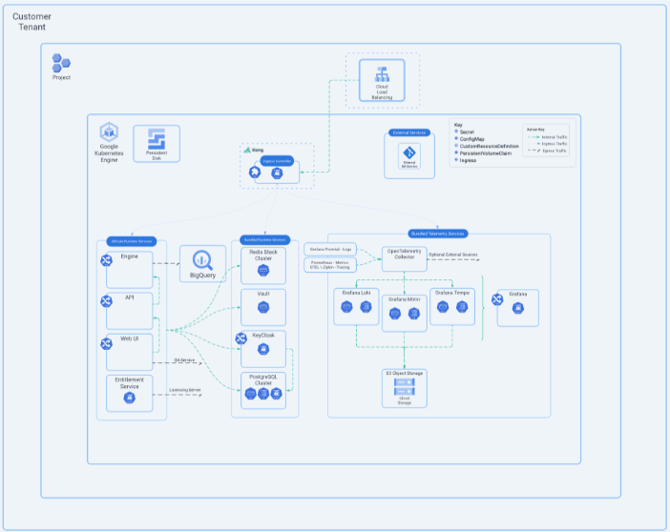Image resolution: width=670 pixels, height=532 pixels.
Task: Click the first icon in Grafana Loki box
Action: coord(347,306)
